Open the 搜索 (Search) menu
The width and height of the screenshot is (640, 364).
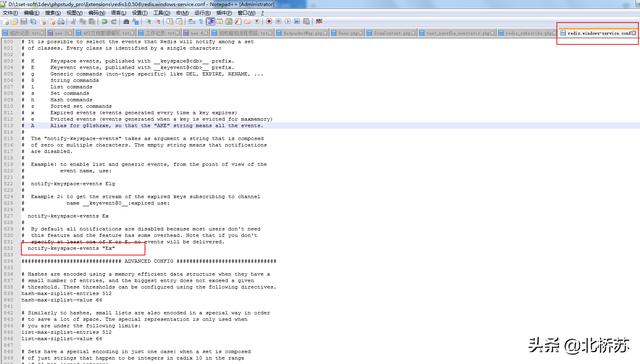click(x=53, y=13)
